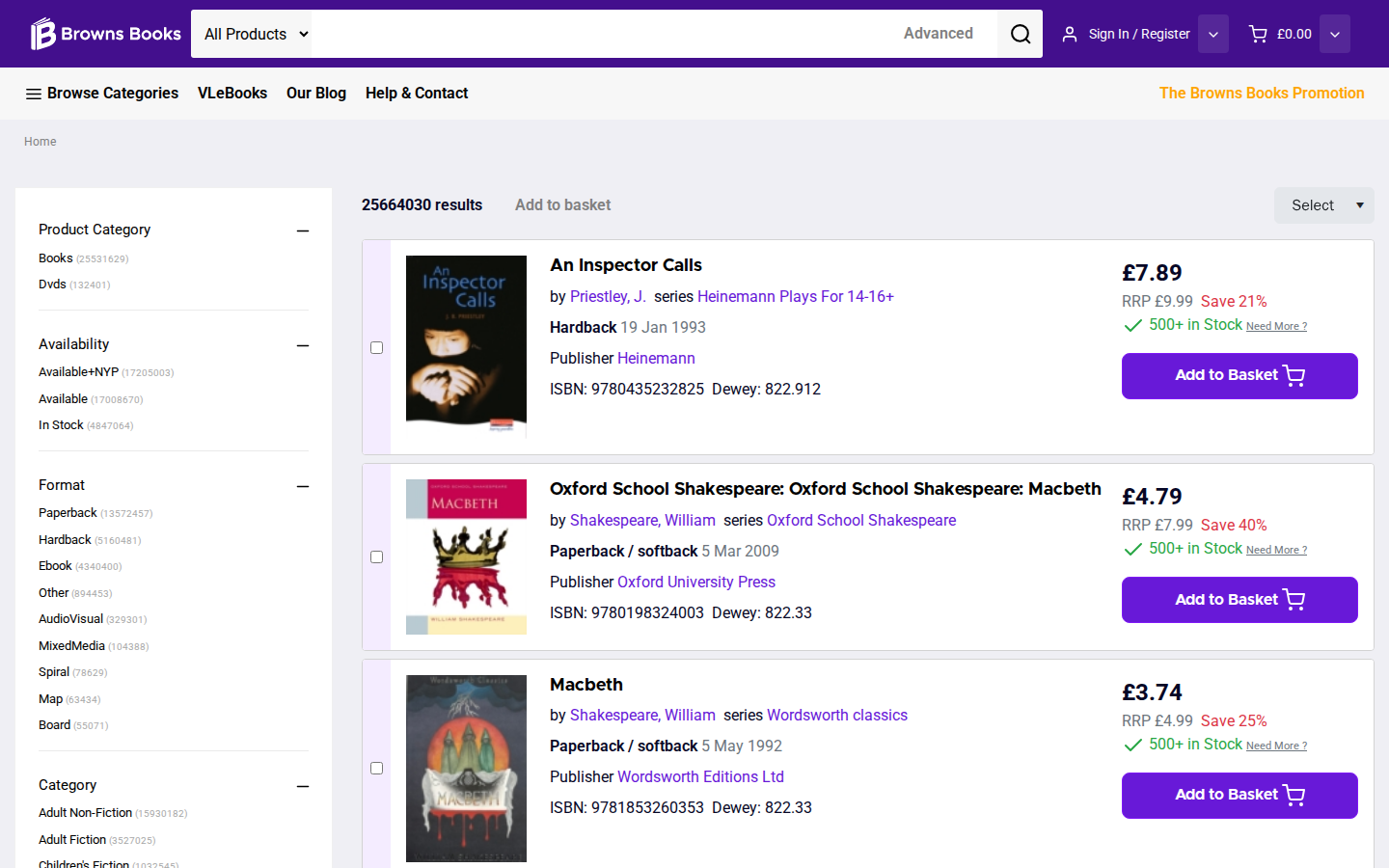Click the shopping cart icon in header
1389x868 pixels.
1258,34
